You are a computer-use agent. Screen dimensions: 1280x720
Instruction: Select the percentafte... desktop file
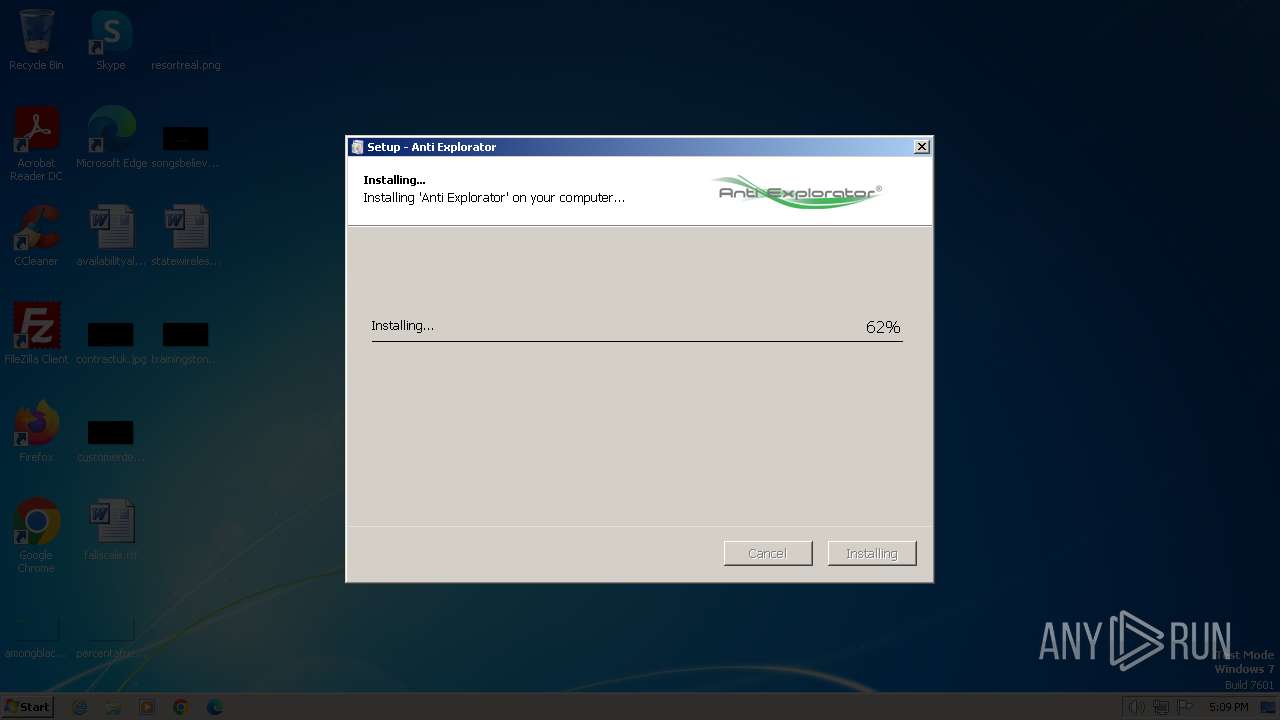point(111,637)
